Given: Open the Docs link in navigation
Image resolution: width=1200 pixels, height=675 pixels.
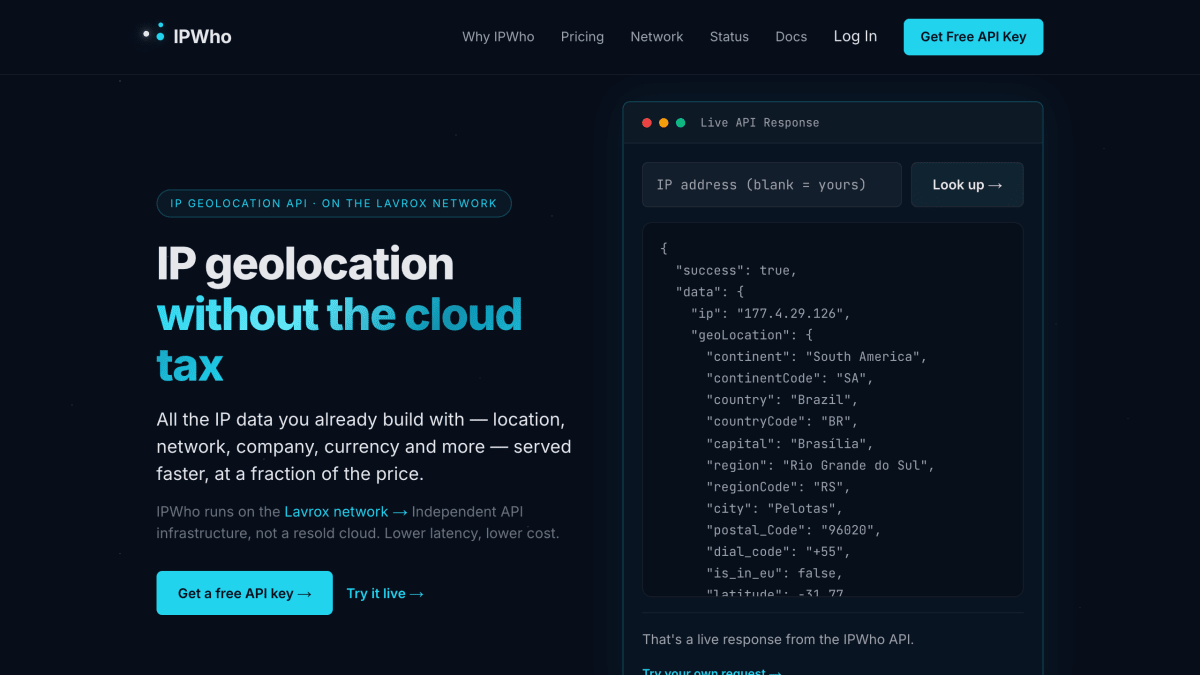Looking at the screenshot, I should coord(791,37).
